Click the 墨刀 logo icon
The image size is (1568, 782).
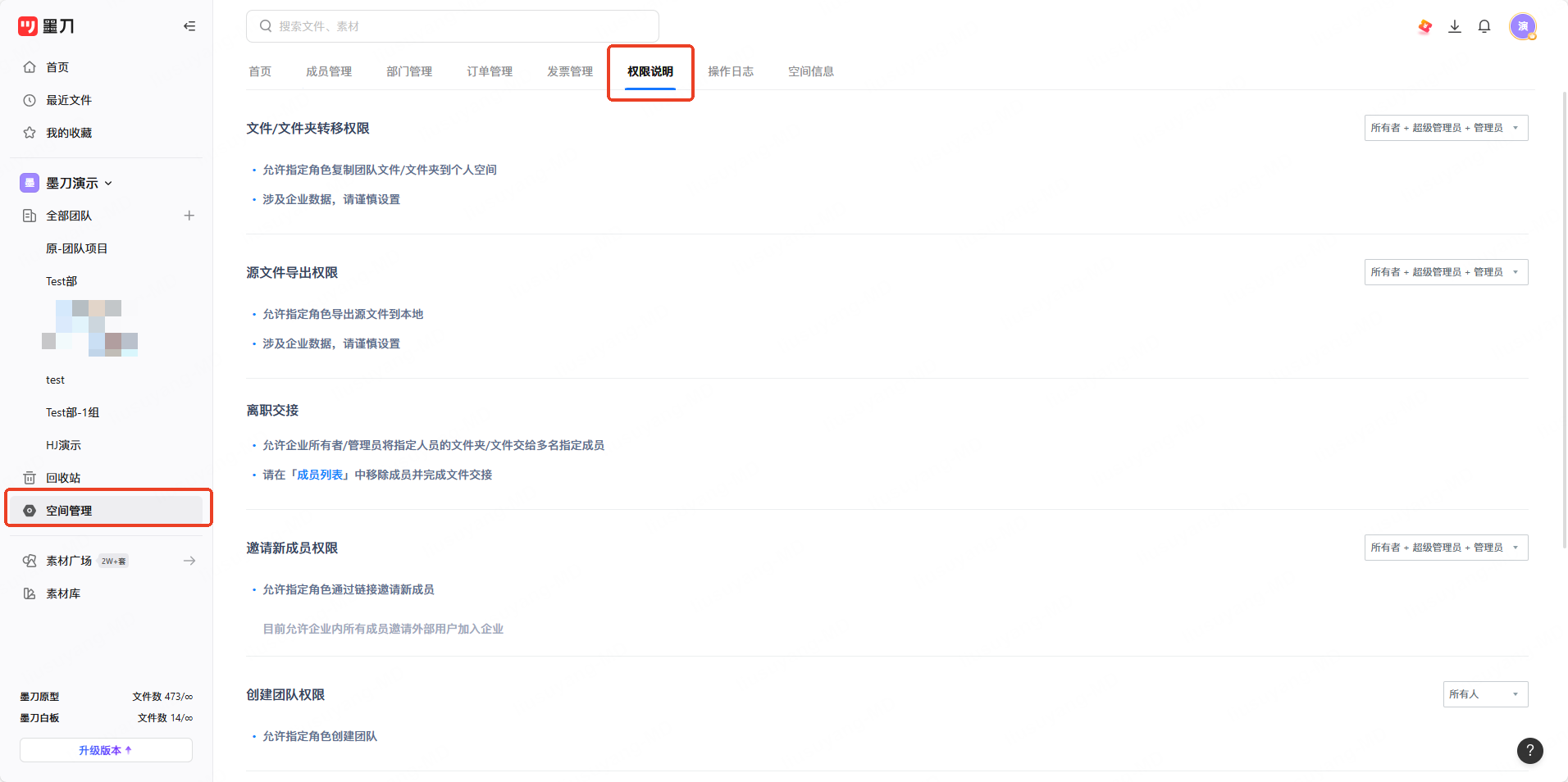point(28,26)
